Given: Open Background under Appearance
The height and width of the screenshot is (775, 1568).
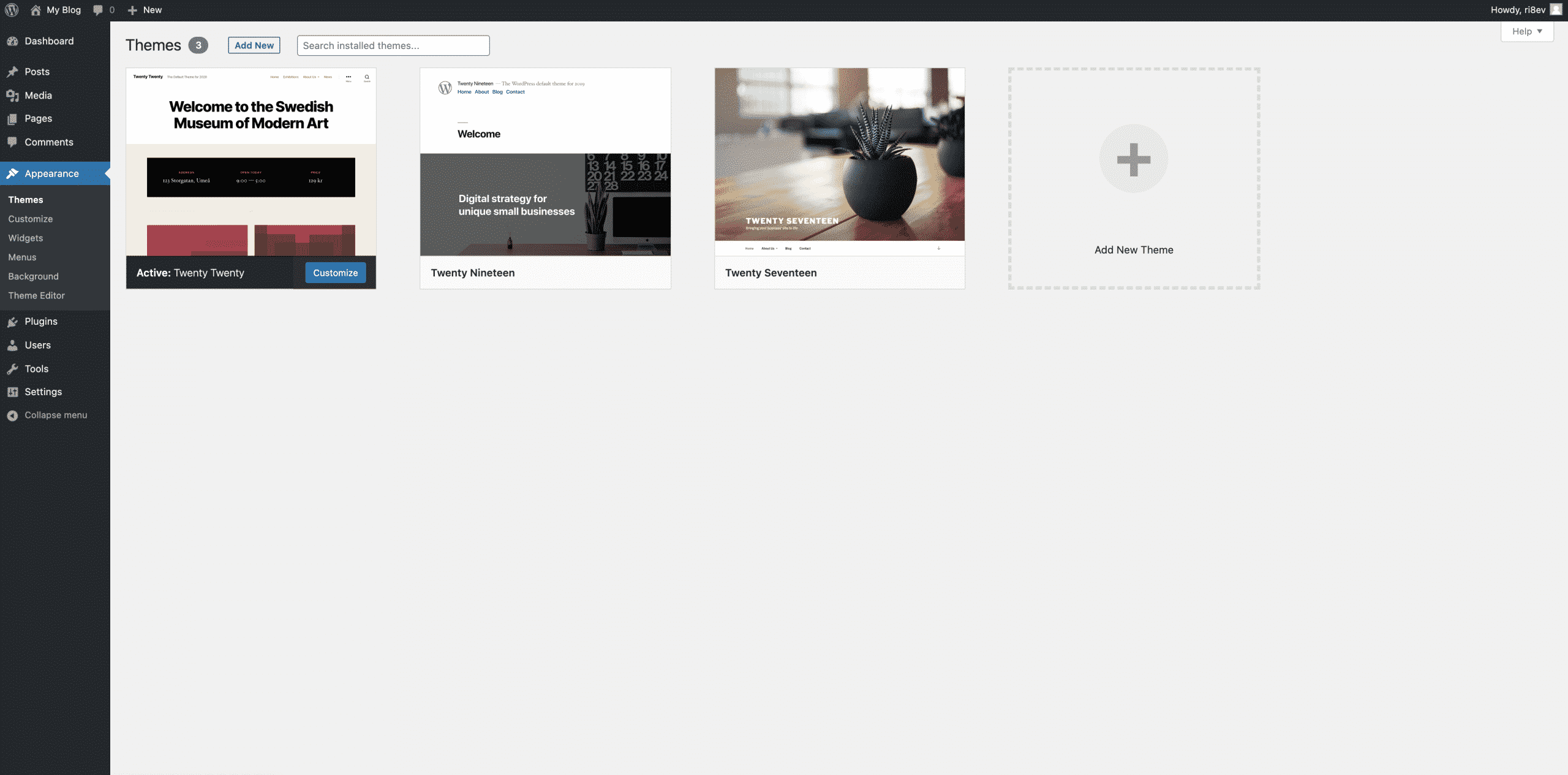Looking at the screenshot, I should click(34, 276).
